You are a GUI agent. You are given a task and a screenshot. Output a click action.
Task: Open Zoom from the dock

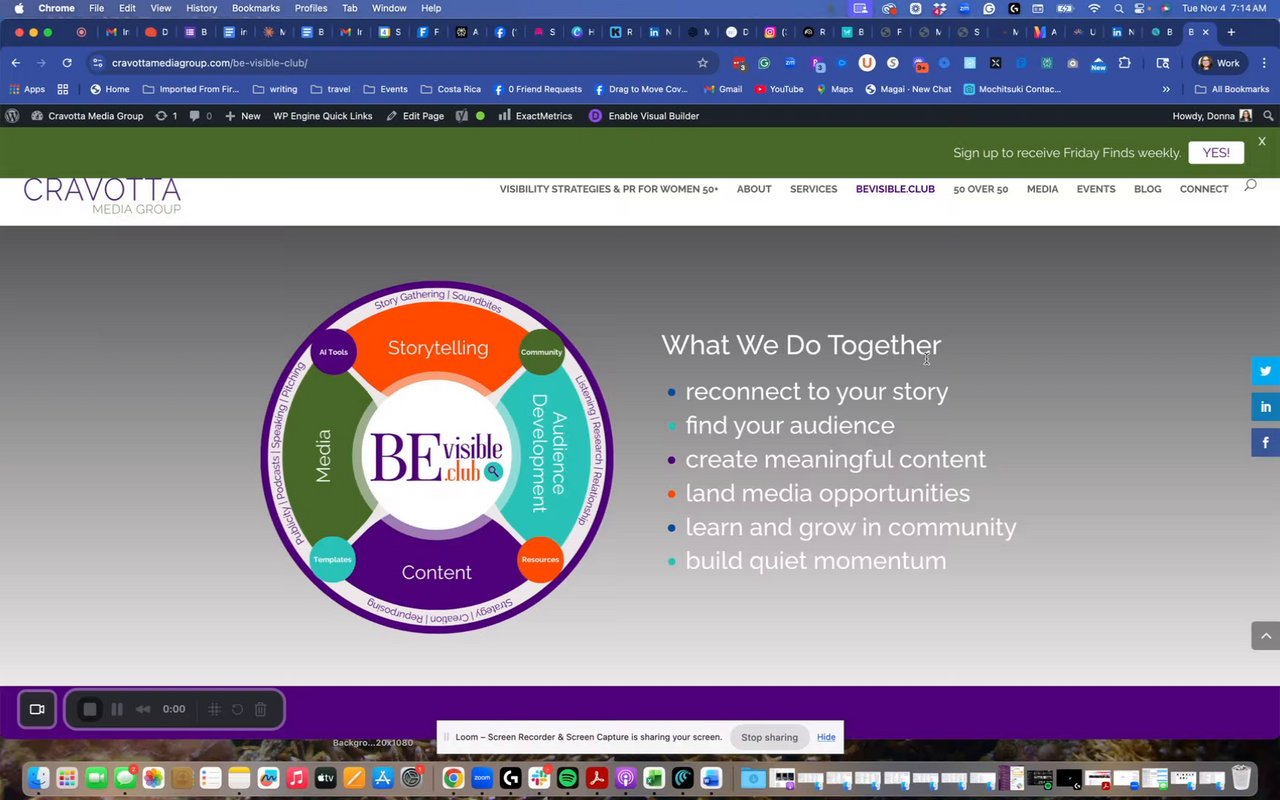point(482,778)
